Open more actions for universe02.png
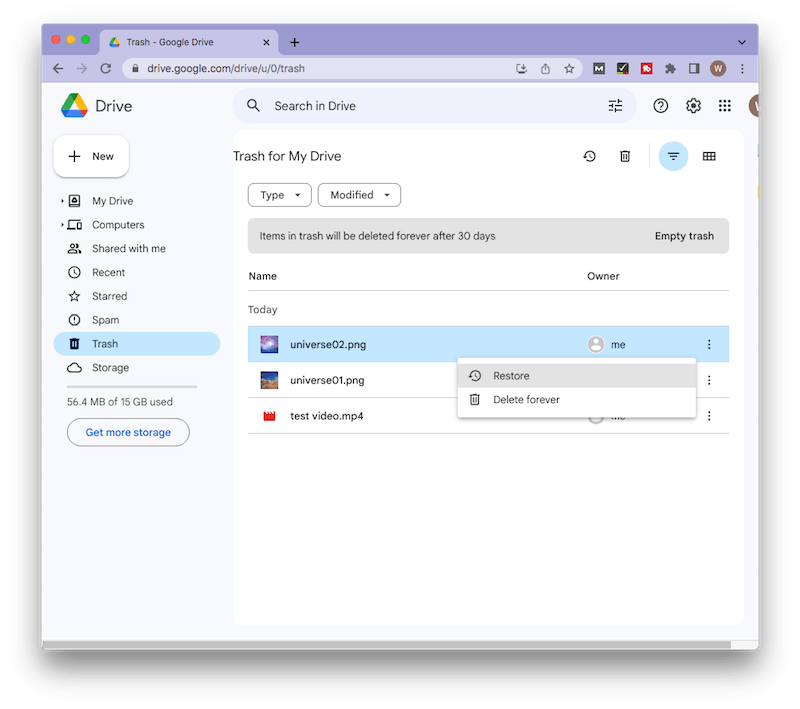The width and height of the screenshot is (800, 709). pyautogui.click(x=709, y=344)
